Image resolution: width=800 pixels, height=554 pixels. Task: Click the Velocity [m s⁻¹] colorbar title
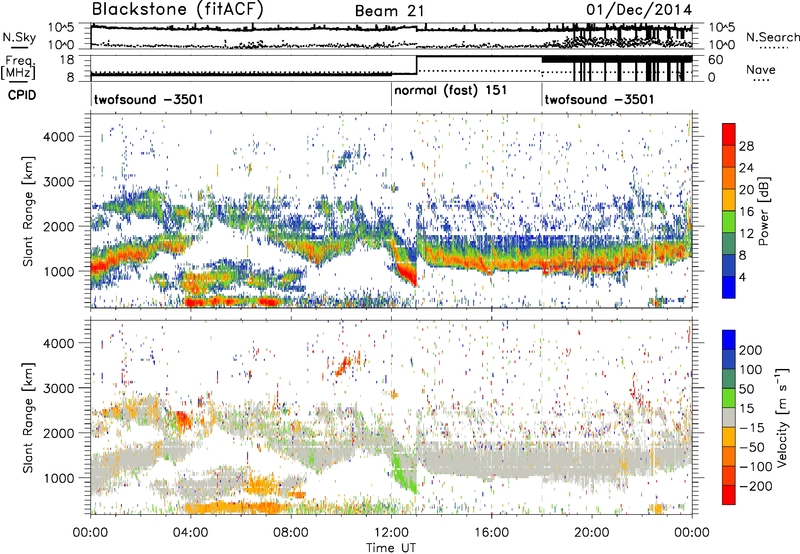click(782, 417)
